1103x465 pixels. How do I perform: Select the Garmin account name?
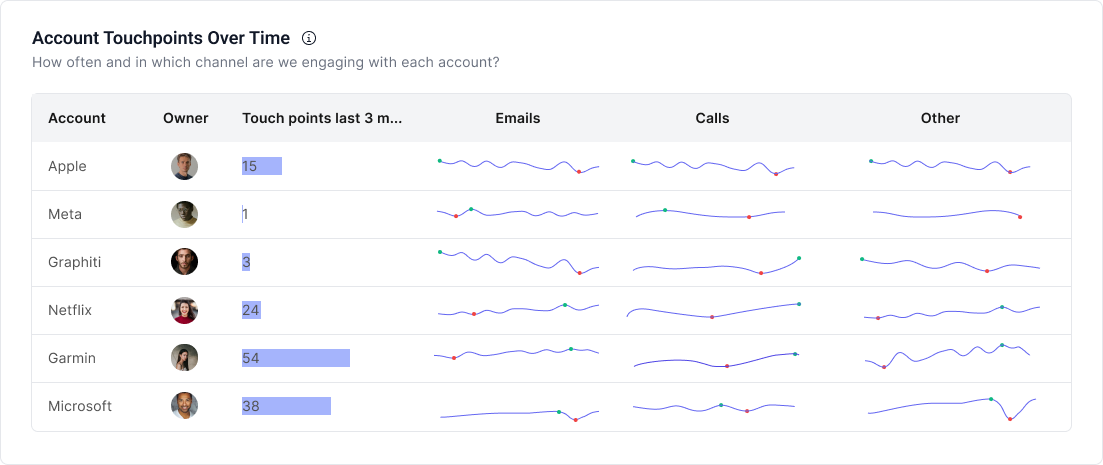tap(72, 358)
